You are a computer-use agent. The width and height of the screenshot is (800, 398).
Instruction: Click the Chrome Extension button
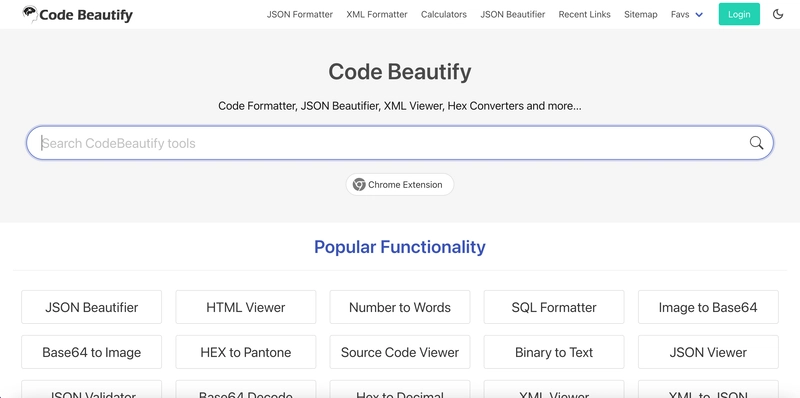click(399, 185)
